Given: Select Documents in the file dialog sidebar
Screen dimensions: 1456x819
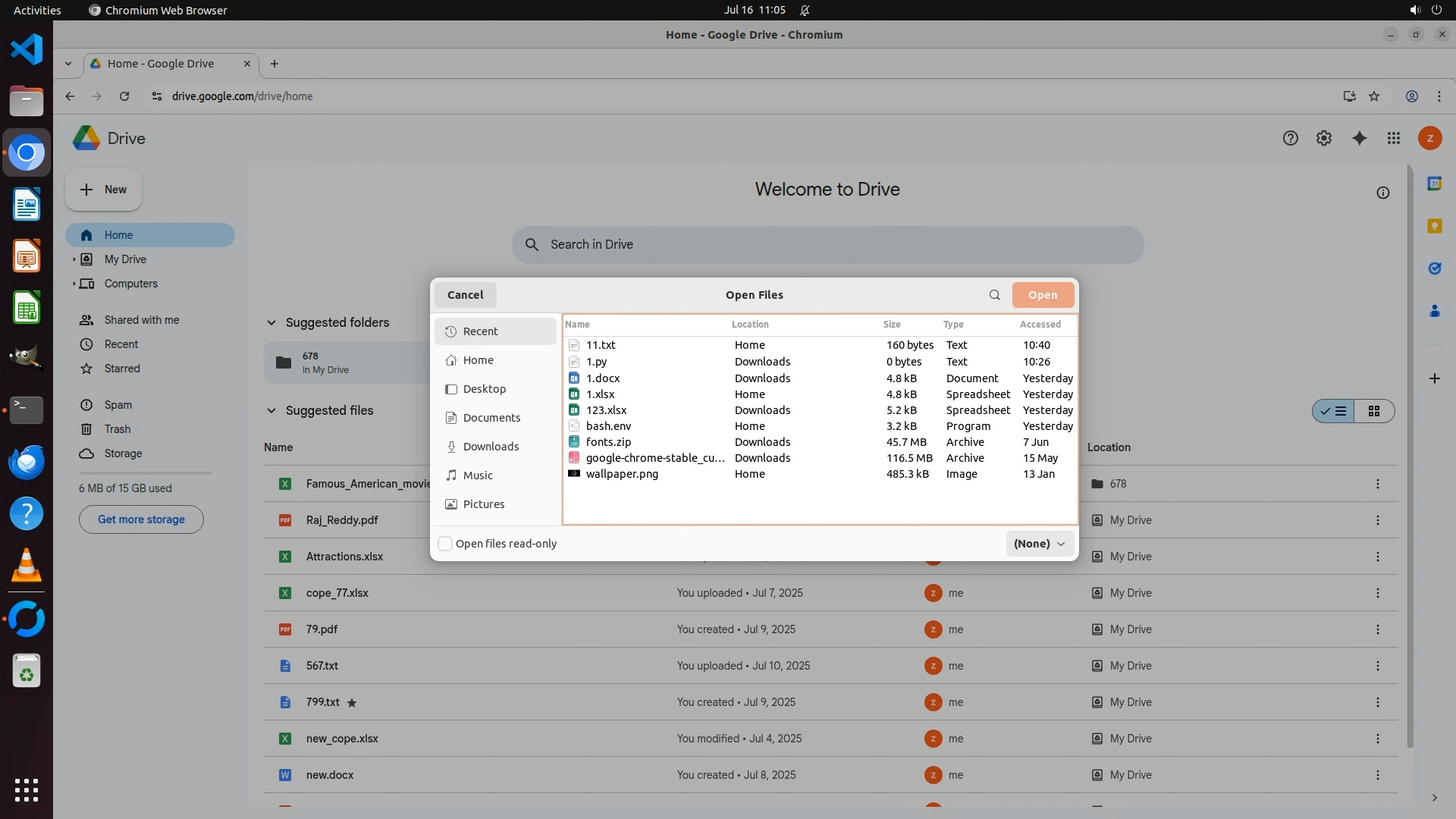Looking at the screenshot, I should click(x=491, y=418).
